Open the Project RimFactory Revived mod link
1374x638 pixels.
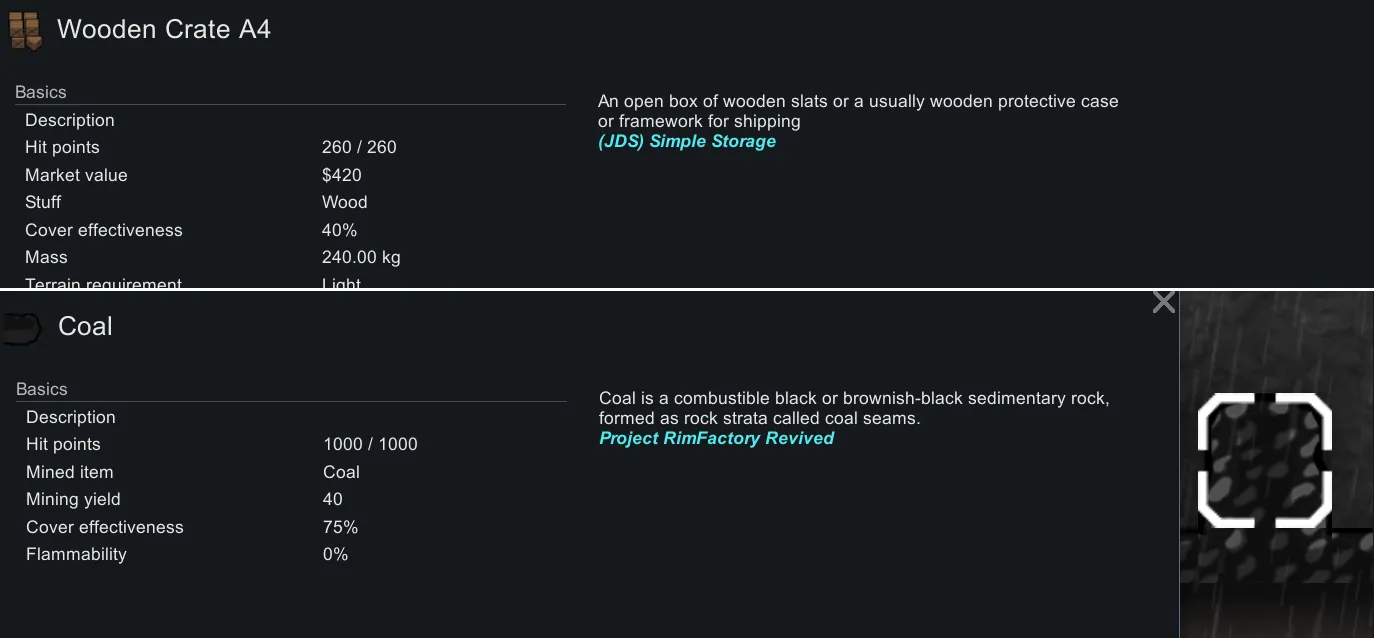pyautogui.click(x=716, y=438)
